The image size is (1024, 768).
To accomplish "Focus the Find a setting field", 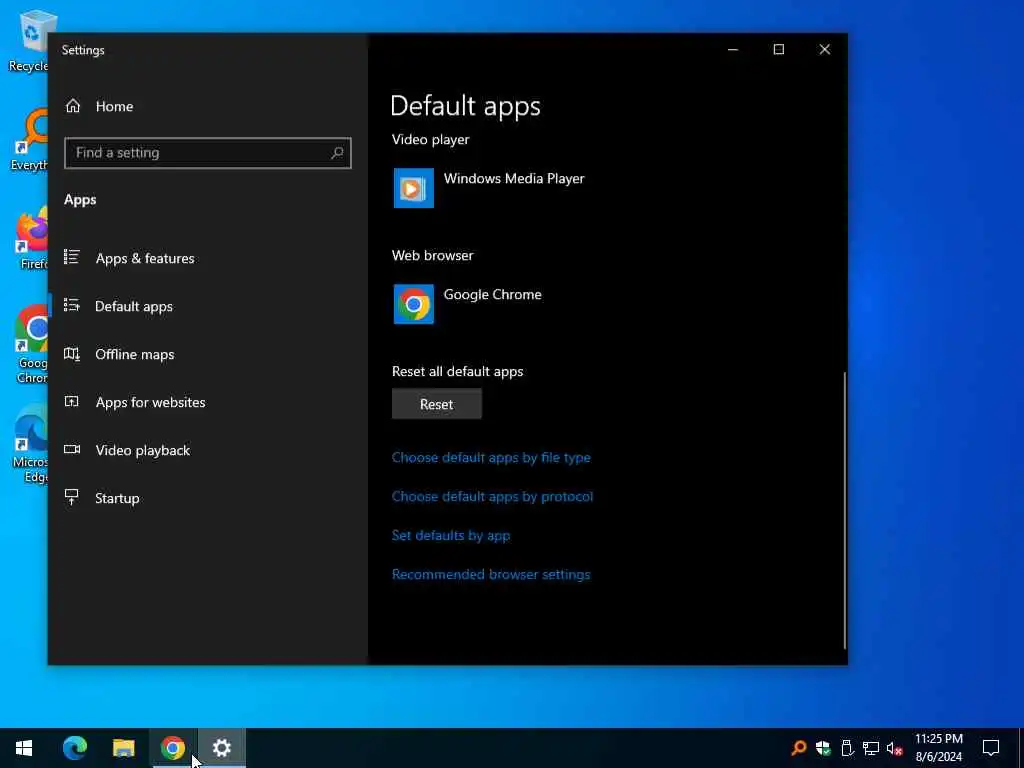I will point(208,153).
